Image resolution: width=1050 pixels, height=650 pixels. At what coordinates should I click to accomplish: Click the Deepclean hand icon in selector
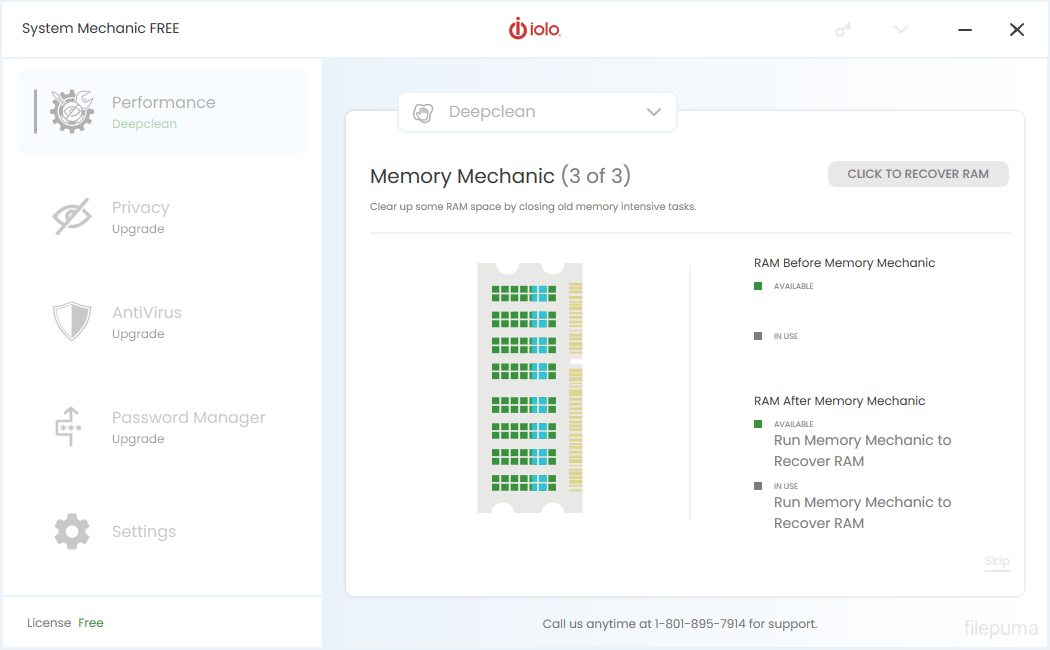423,112
